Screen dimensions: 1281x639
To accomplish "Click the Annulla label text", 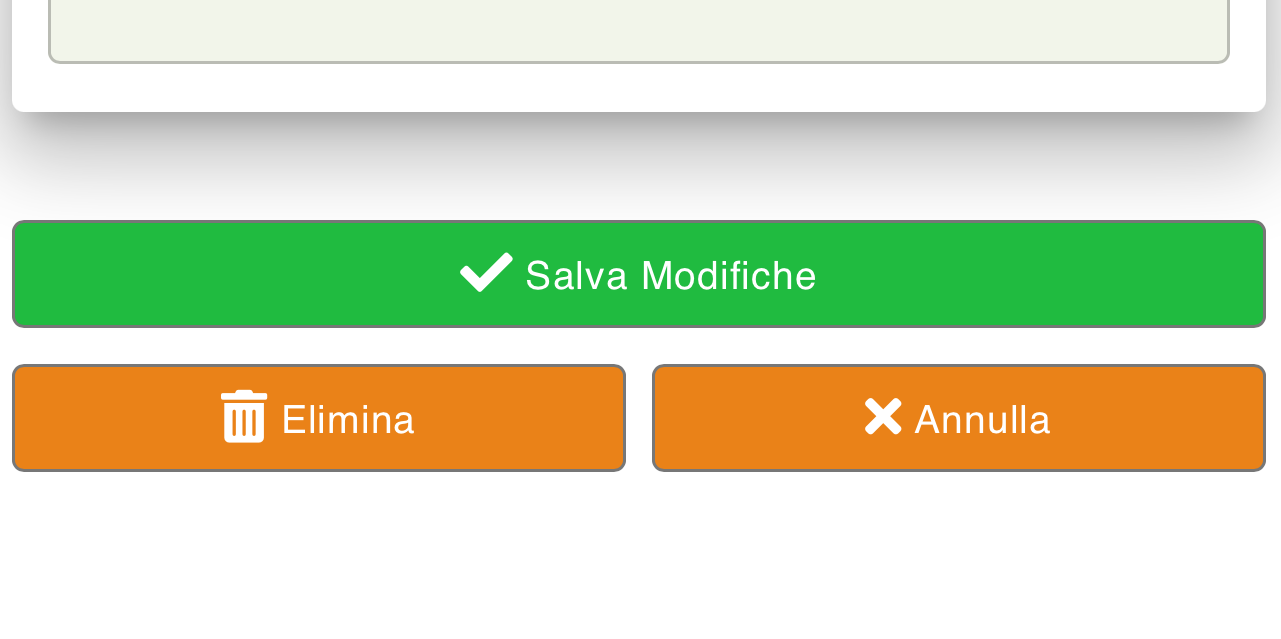I will 981,419.
